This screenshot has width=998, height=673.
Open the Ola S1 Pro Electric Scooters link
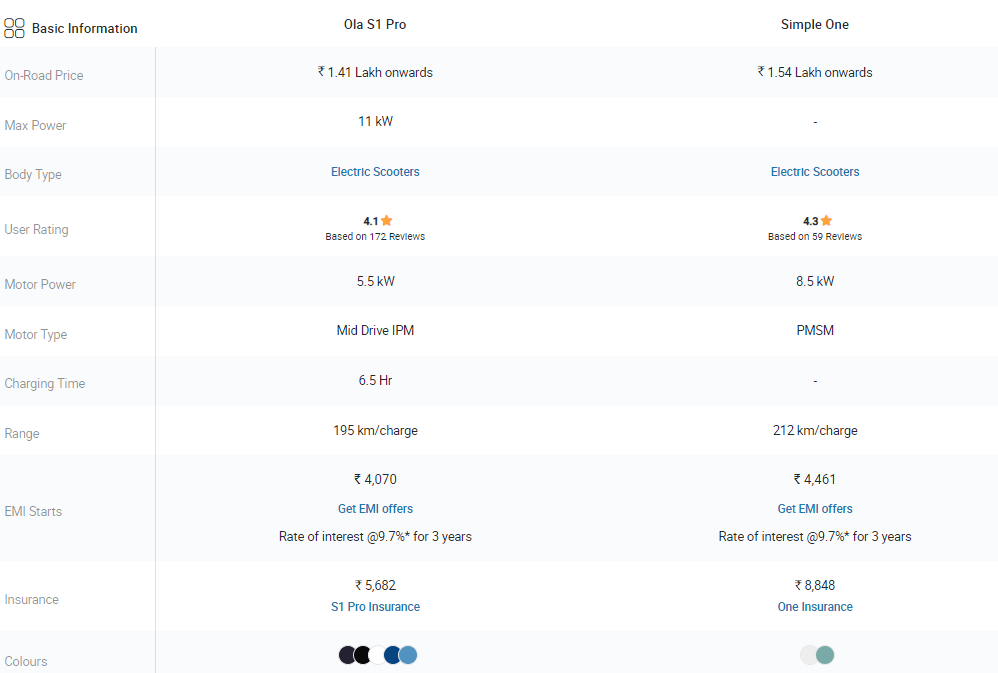(x=375, y=171)
